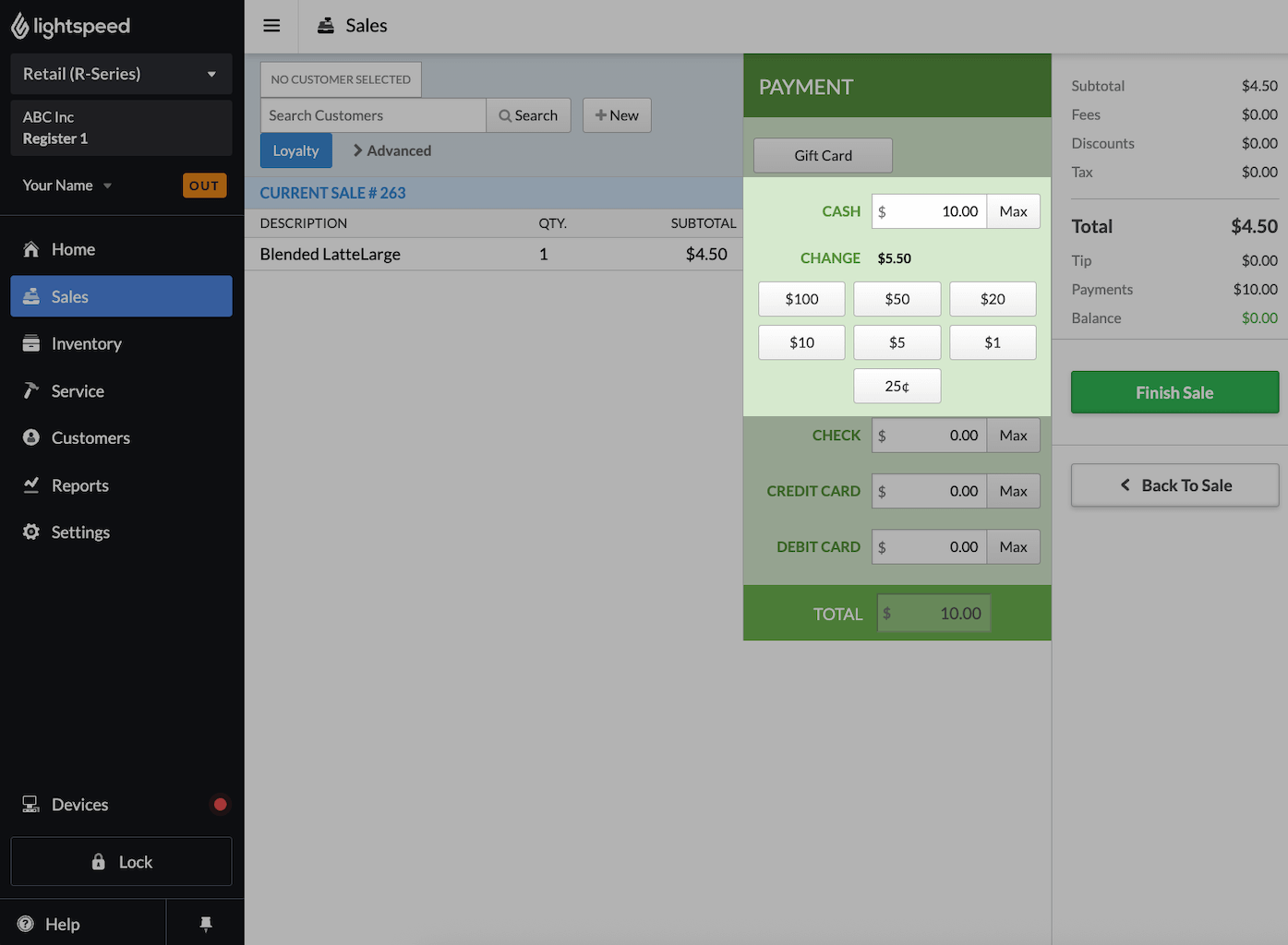Click the Lightspeed flame logo
The width and height of the screenshot is (1288, 945).
point(20,27)
